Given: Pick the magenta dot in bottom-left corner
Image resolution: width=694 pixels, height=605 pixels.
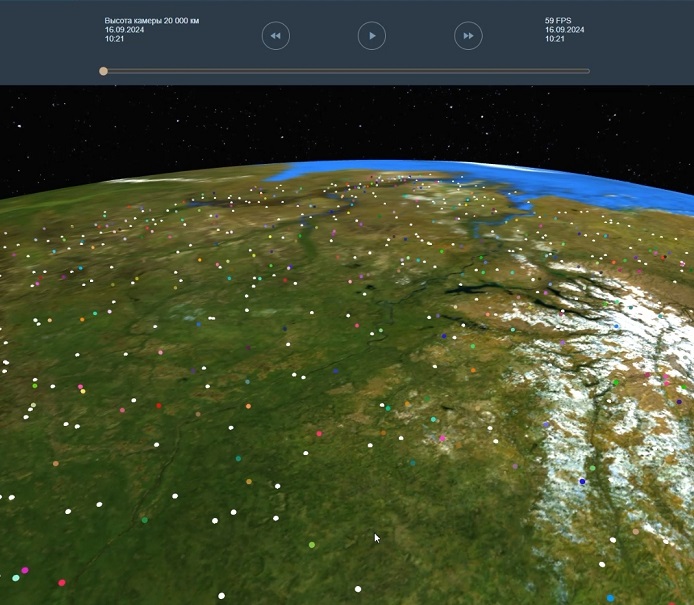Looking at the screenshot, I should pyautogui.click(x=25, y=570).
